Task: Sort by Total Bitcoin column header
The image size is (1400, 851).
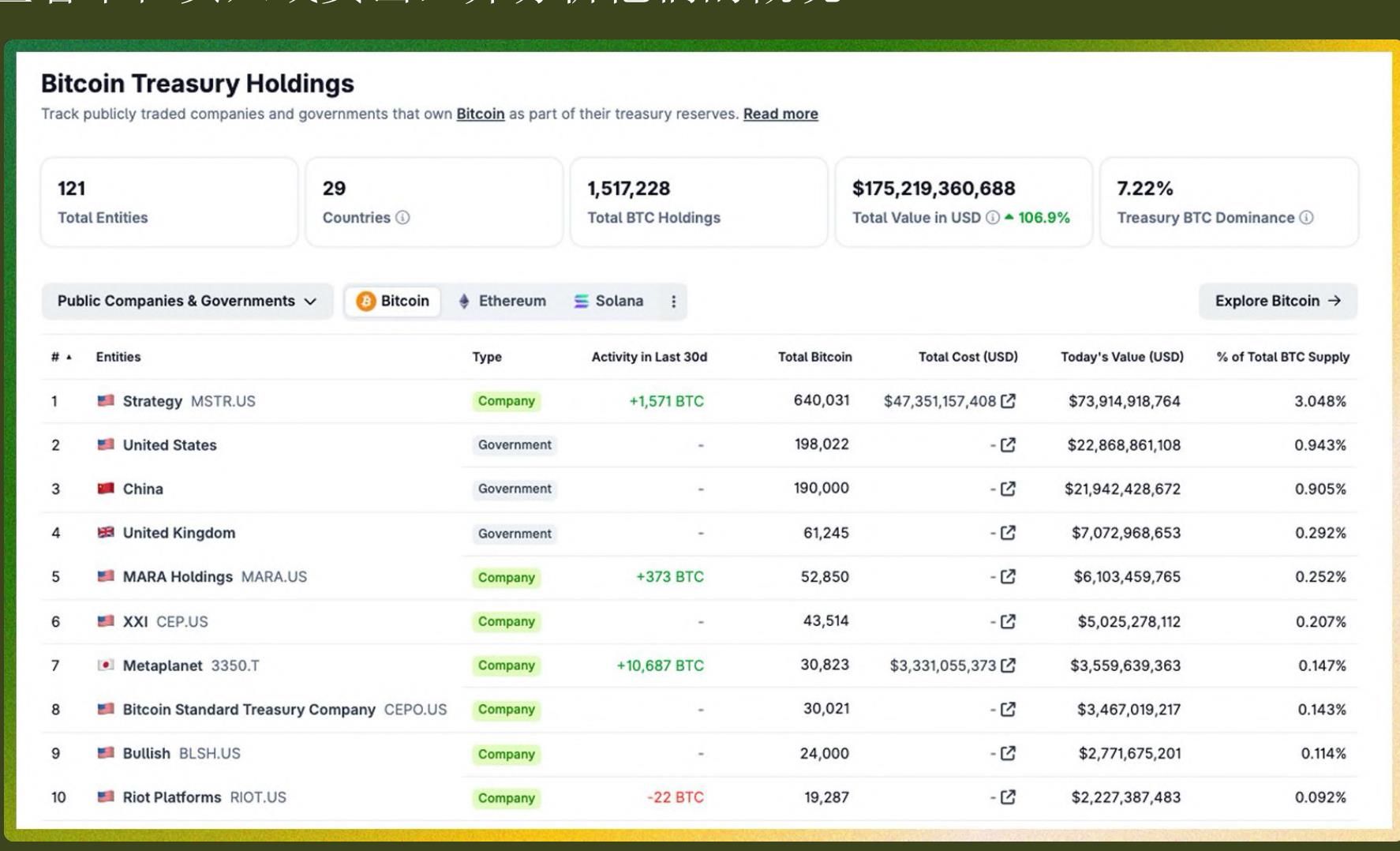Action: (x=815, y=357)
